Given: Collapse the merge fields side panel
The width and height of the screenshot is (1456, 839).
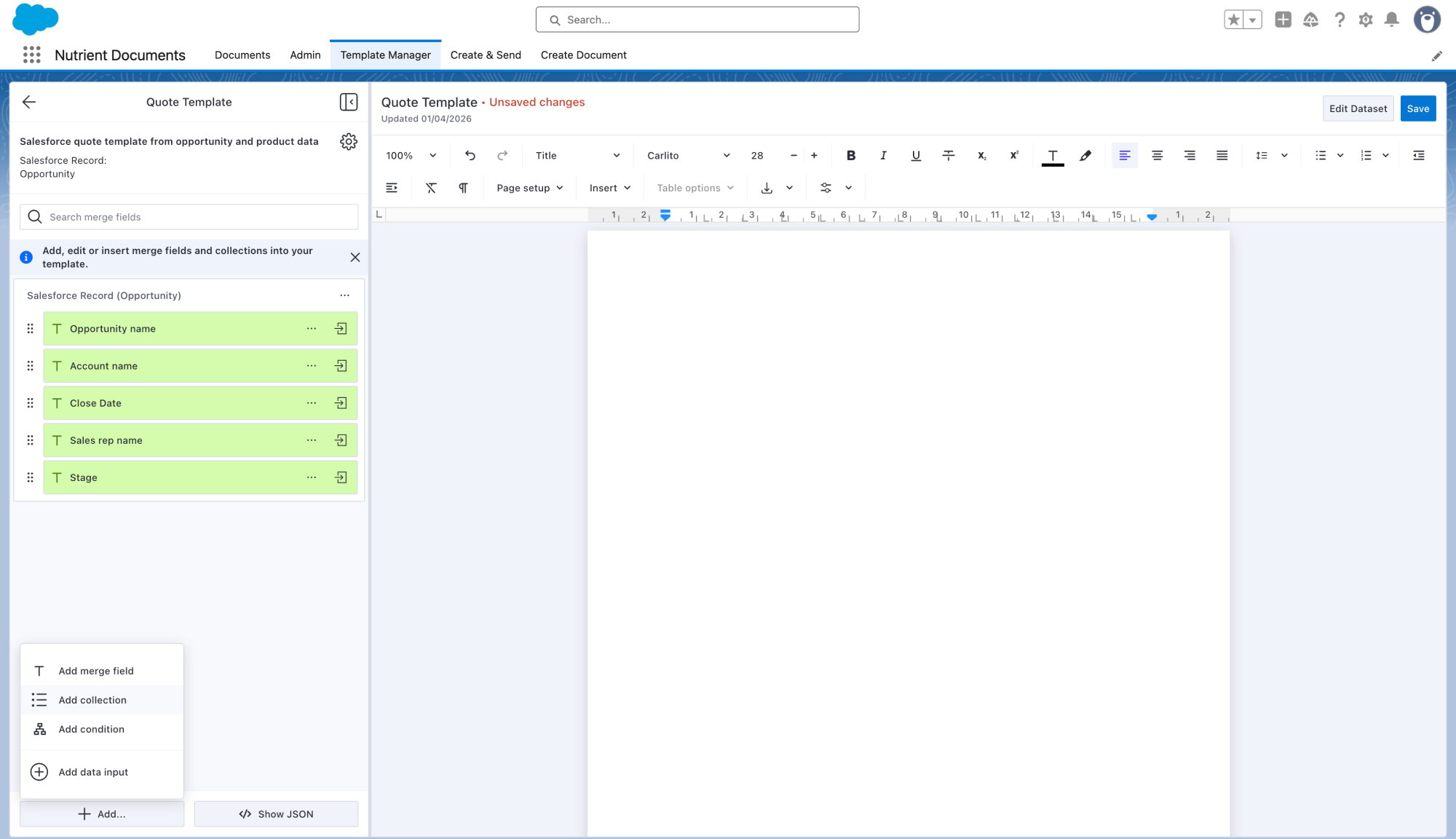Looking at the screenshot, I should coord(348,102).
